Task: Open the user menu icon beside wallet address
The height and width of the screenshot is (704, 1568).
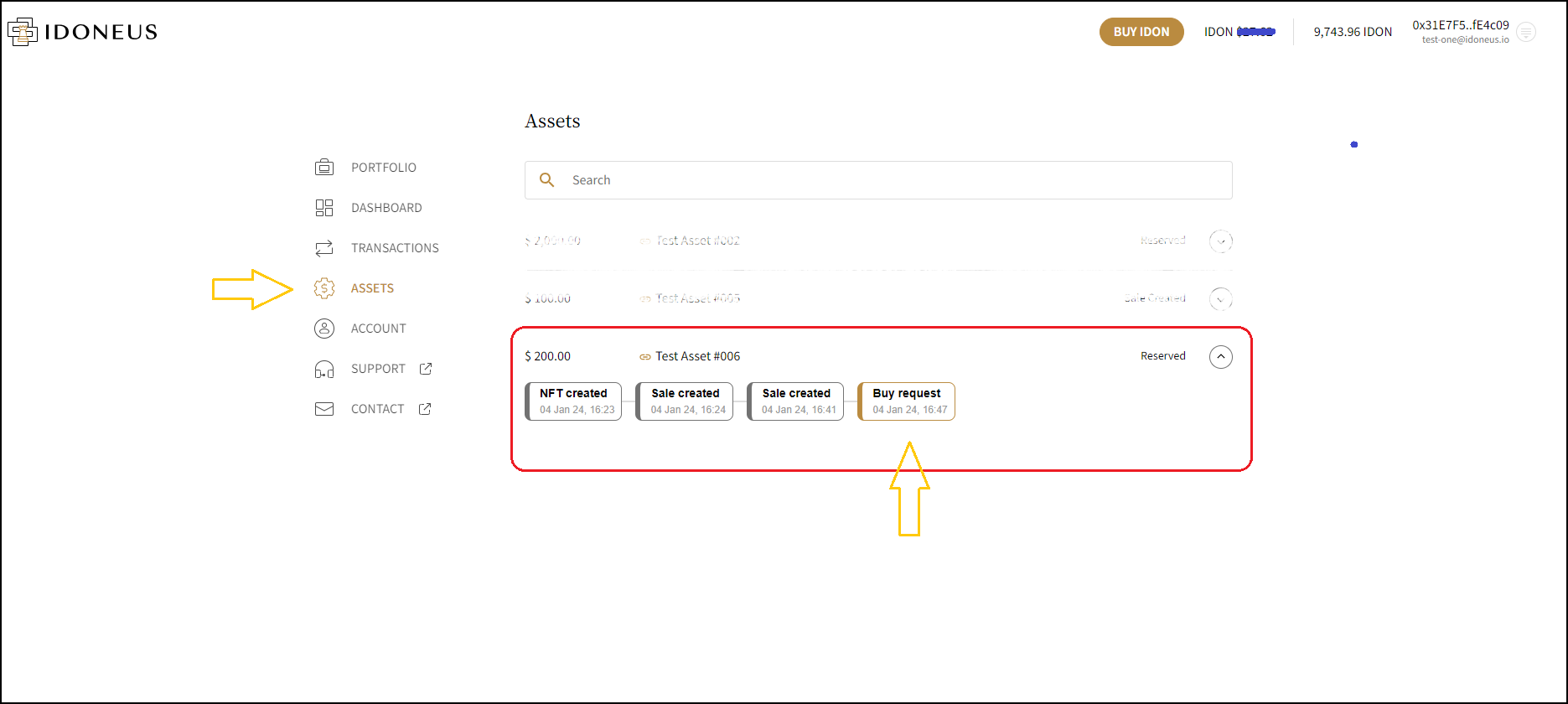Action: point(1526,33)
